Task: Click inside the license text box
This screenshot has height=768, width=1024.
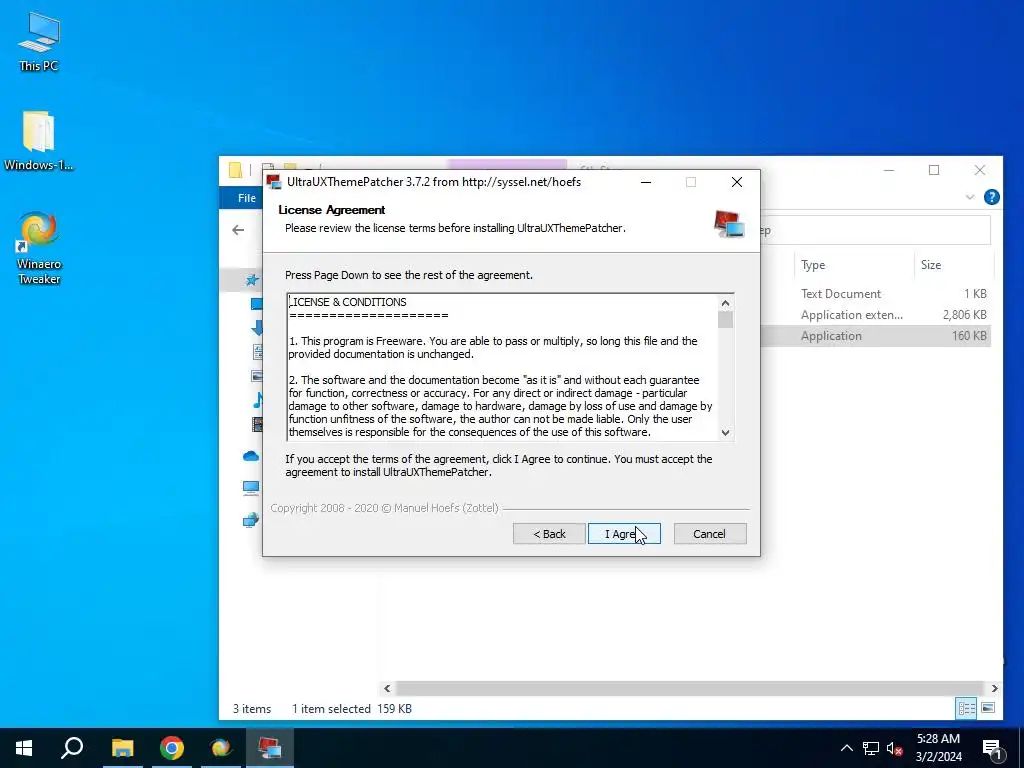Action: (x=503, y=367)
